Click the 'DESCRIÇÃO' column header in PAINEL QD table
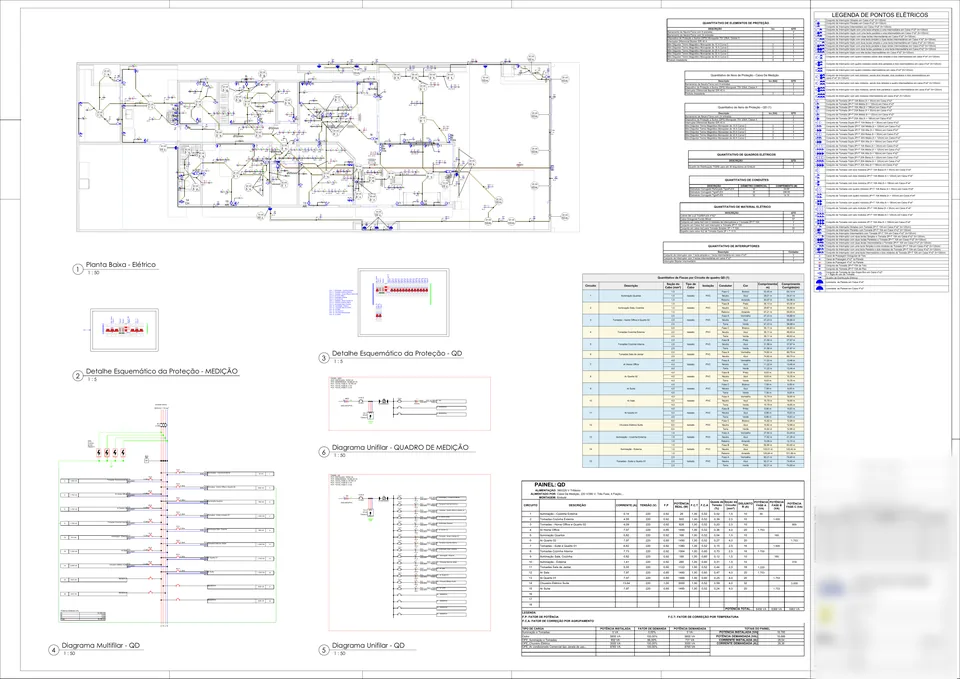The height and width of the screenshot is (679, 960). [x=577, y=505]
